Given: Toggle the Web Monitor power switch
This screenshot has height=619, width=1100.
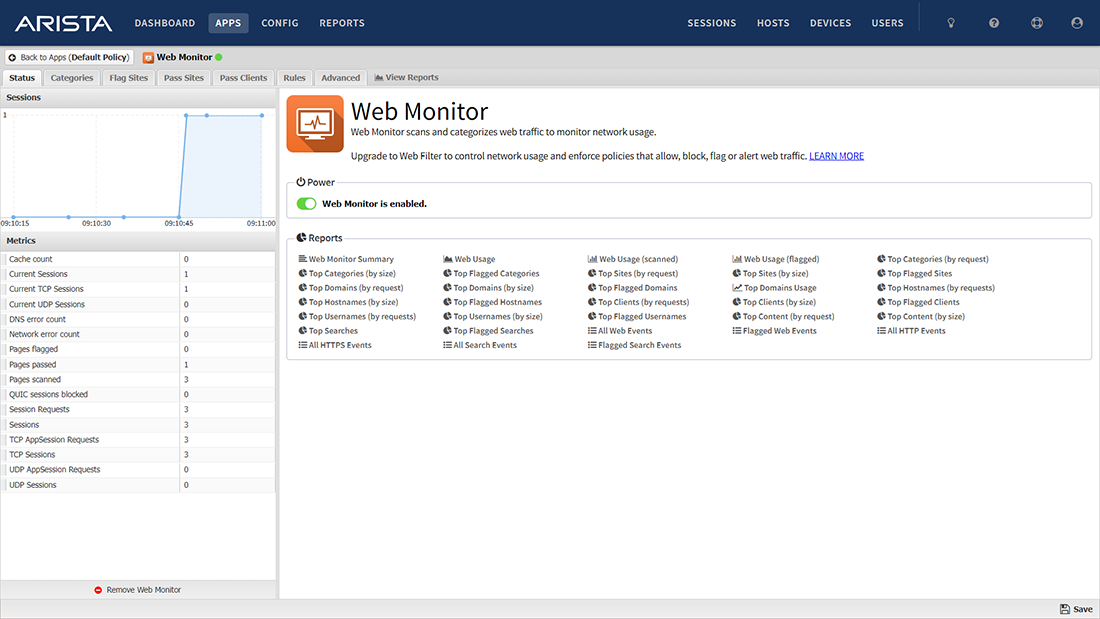Looking at the screenshot, I should [307, 204].
